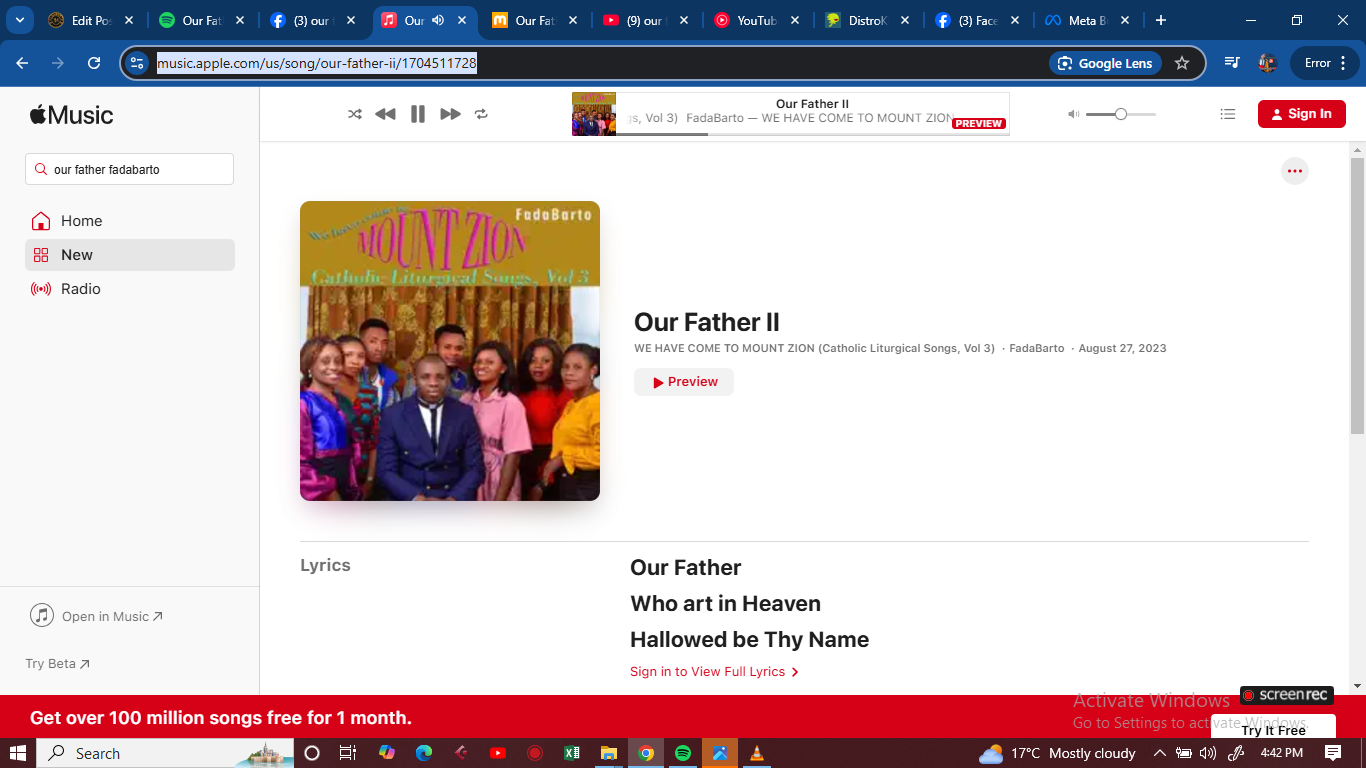
Task: Click the red Sign In button
Action: coord(1301,114)
